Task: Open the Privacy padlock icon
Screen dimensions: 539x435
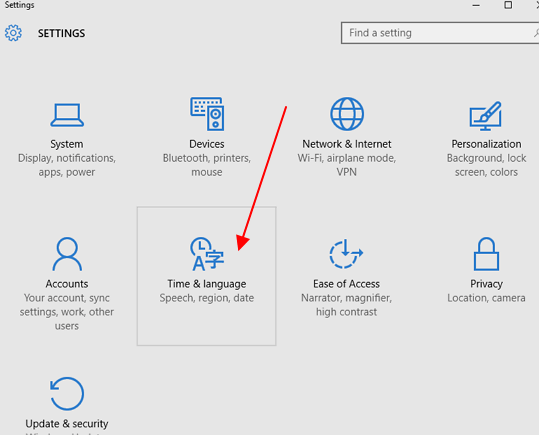Action: click(x=486, y=254)
